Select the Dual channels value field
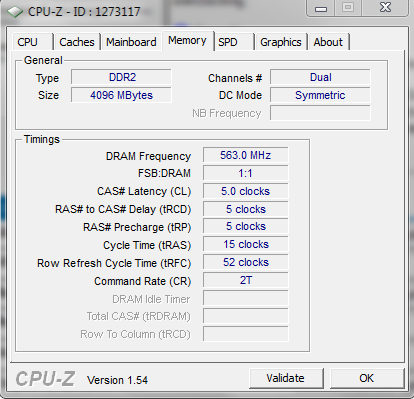414x399 pixels. point(320,77)
